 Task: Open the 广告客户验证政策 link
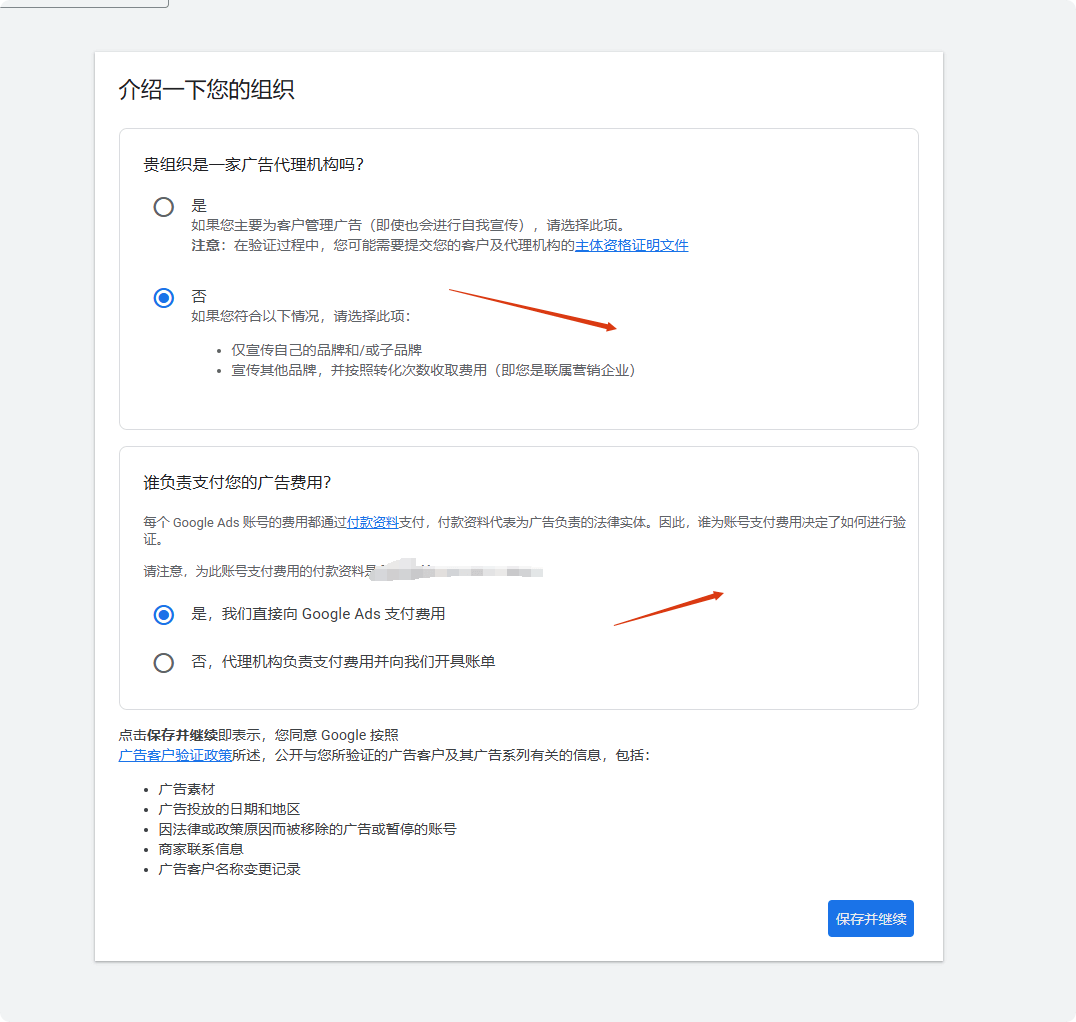coord(175,755)
